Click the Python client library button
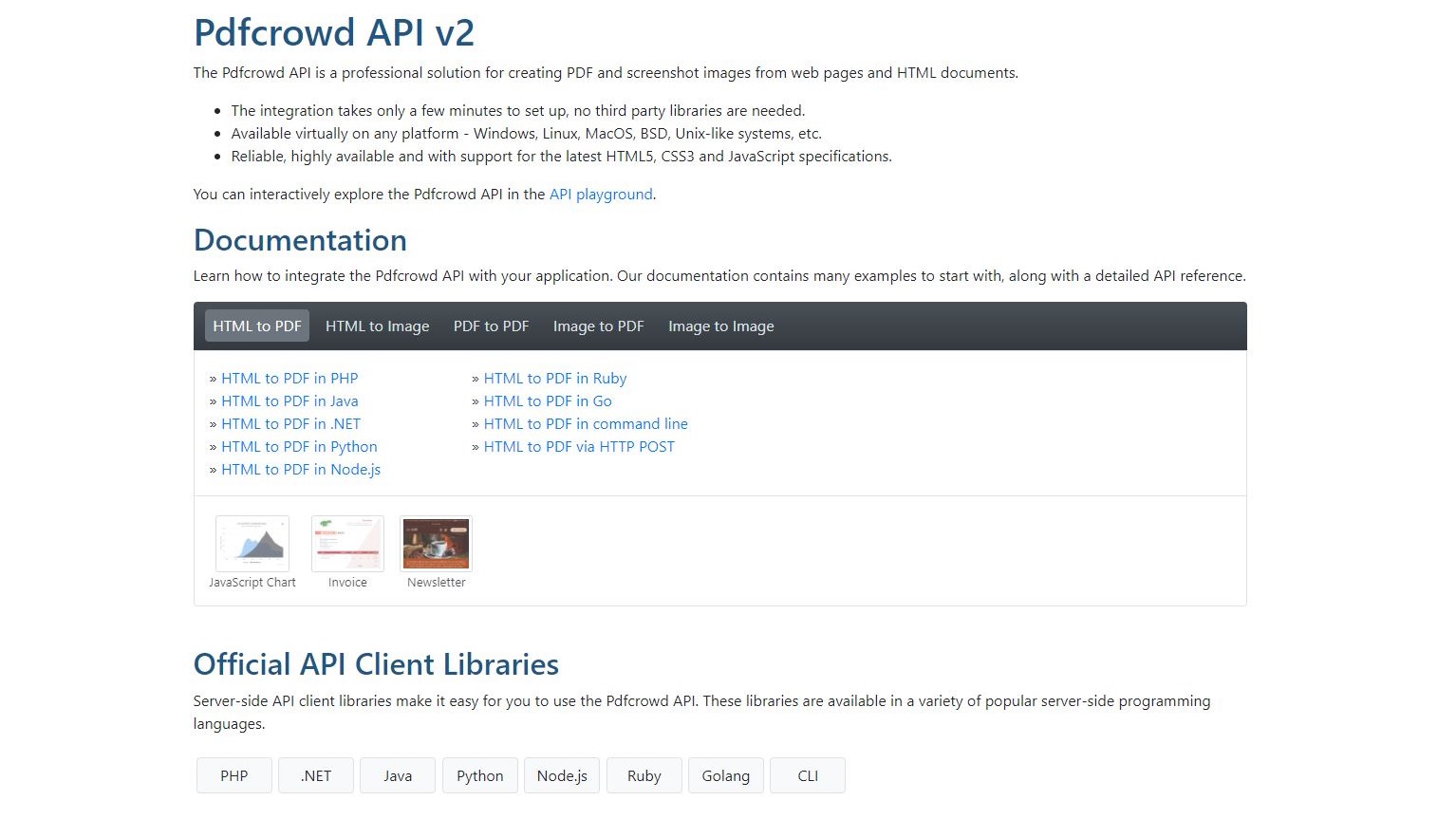The height and width of the screenshot is (819, 1456). [x=480, y=775]
